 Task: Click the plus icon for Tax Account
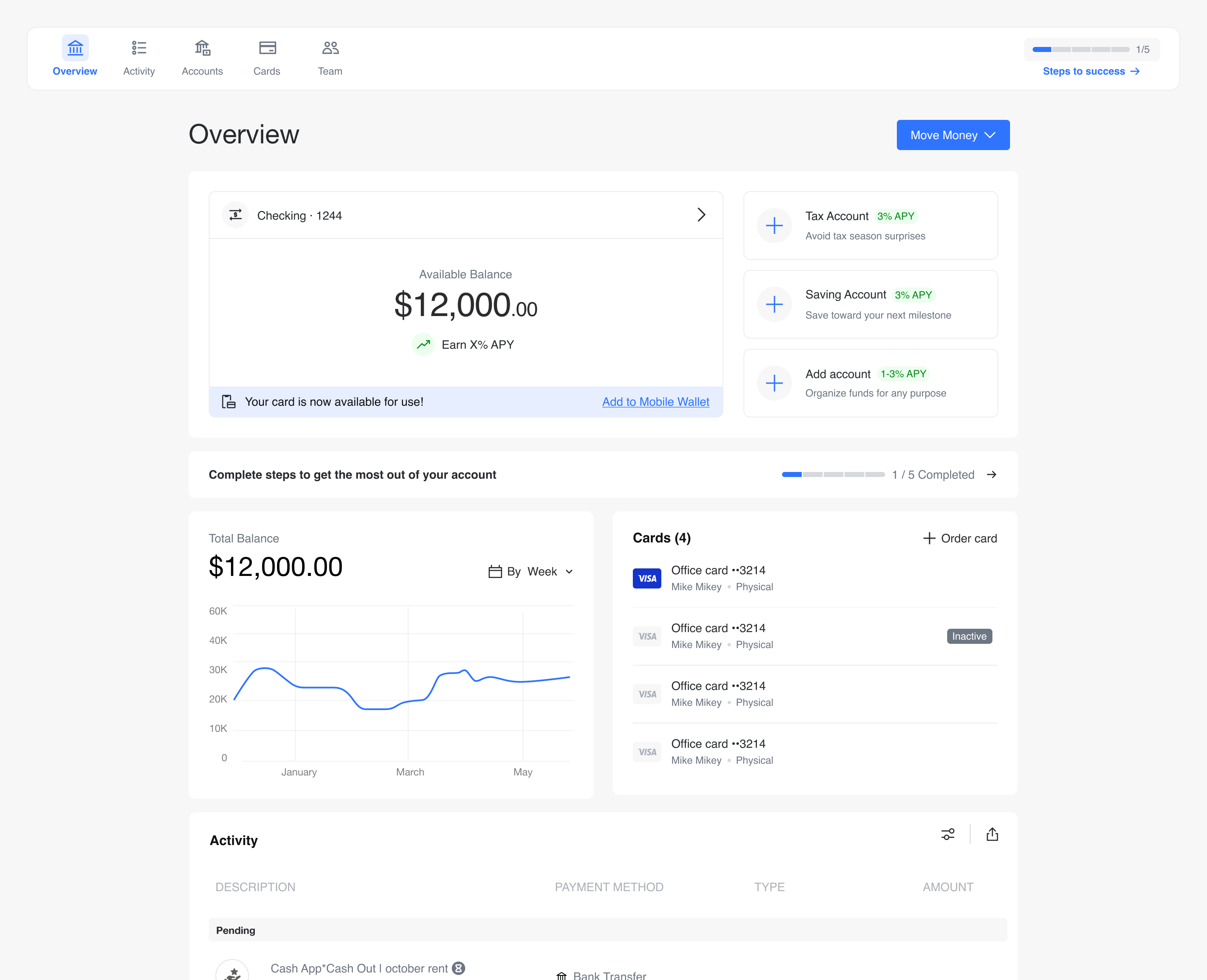pyautogui.click(x=774, y=226)
